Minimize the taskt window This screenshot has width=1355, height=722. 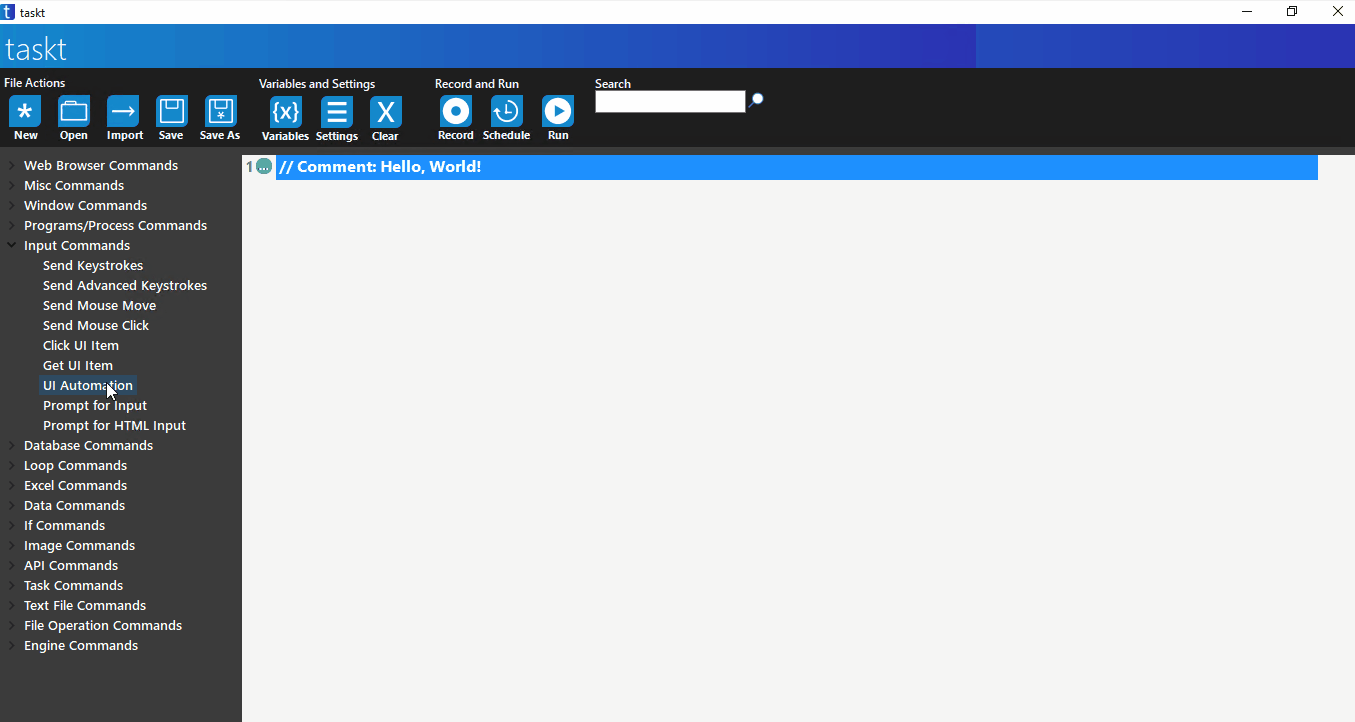1247,12
